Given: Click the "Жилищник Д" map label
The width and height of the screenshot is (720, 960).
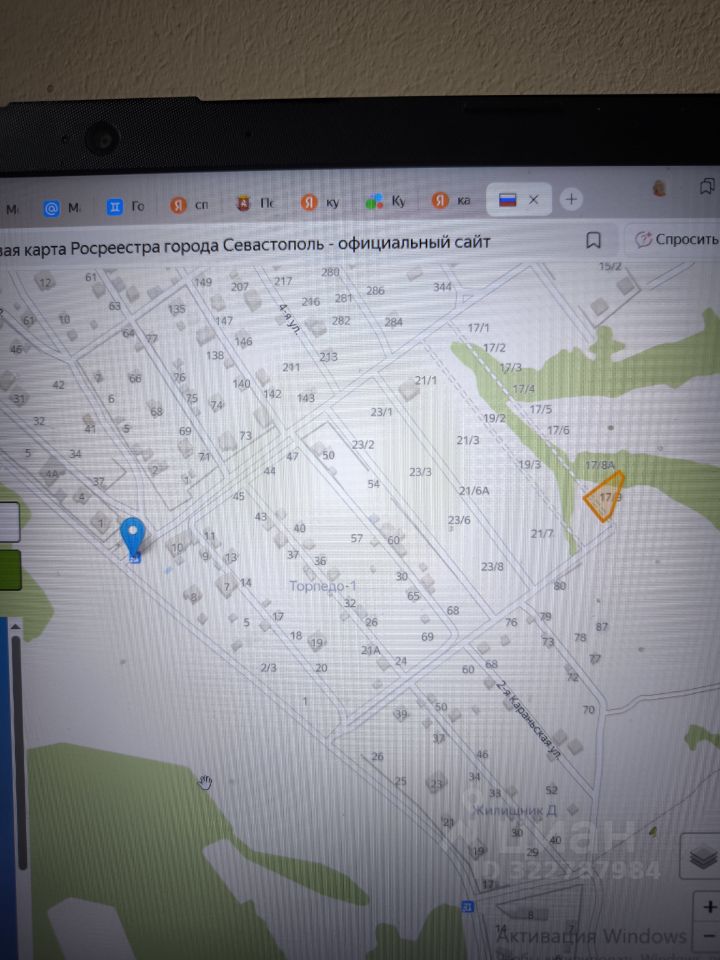Looking at the screenshot, I should click(x=516, y=811).
